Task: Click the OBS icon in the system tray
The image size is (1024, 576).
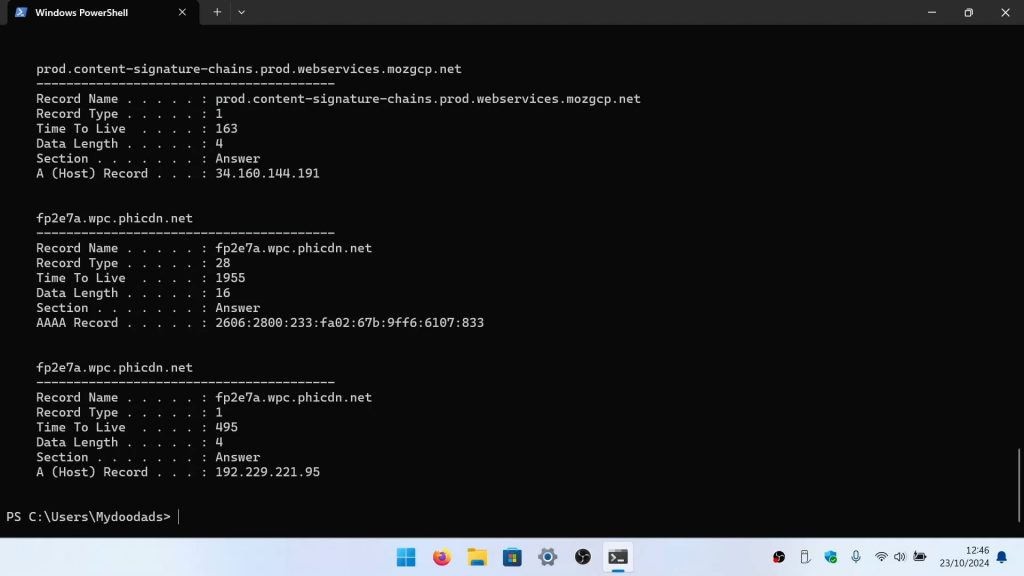Action: coord(779,557)
